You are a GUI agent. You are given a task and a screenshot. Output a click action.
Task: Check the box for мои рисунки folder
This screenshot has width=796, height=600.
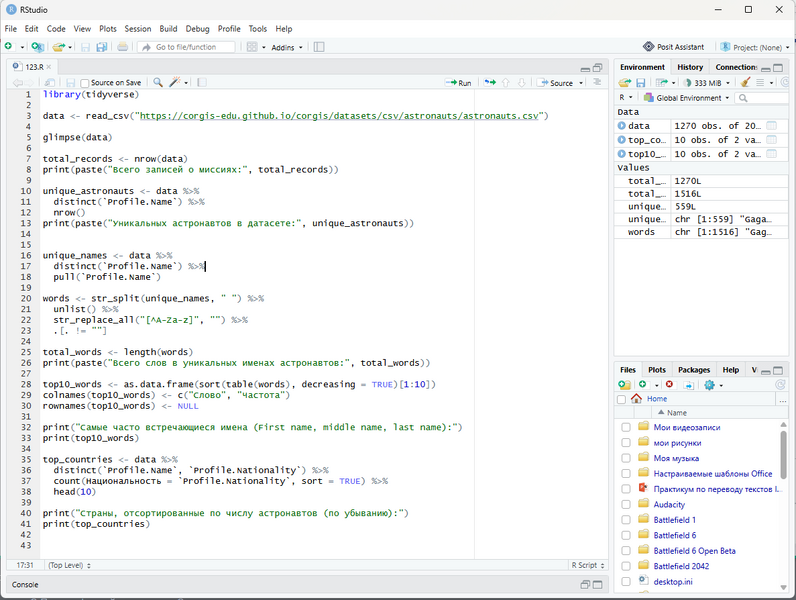[626, 443]
